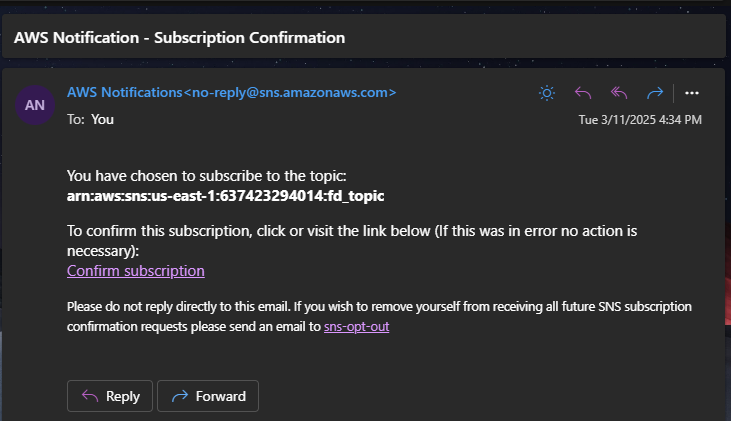The height and width of the screenshot is (421, 731).
Task: Open the Confirm subscription link
Action: point(136,271)
